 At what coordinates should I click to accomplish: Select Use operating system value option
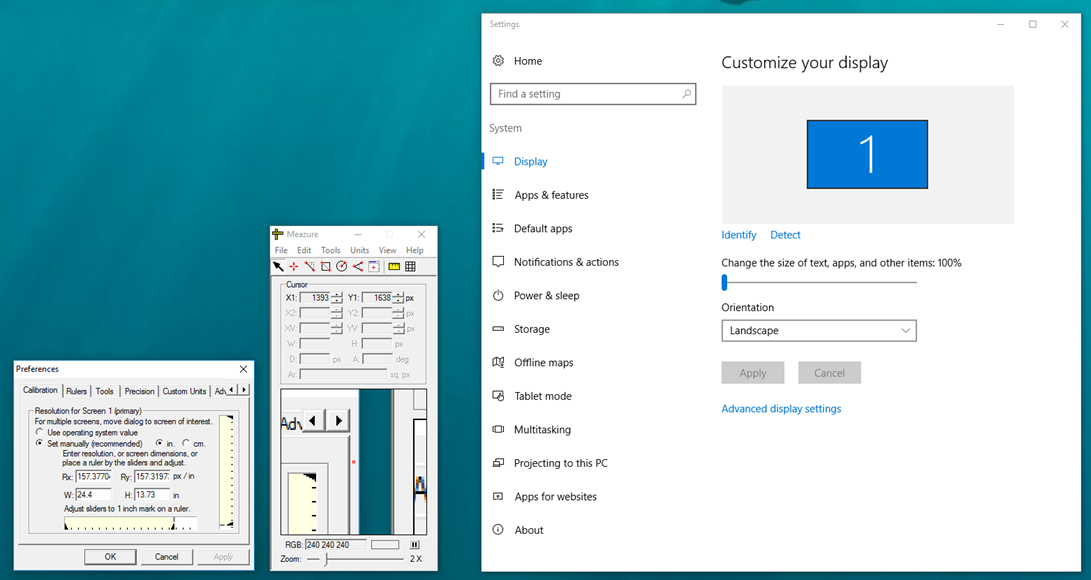click(x=39, y=432)
